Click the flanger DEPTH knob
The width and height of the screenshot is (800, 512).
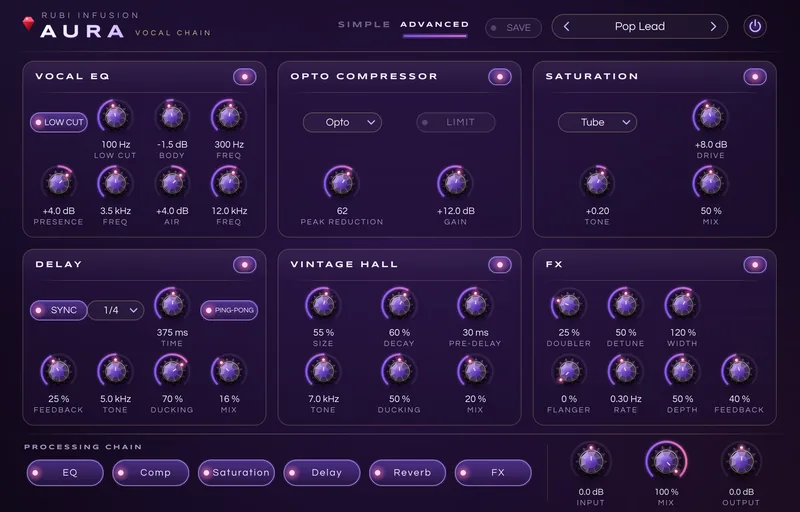tap(682, 371)
